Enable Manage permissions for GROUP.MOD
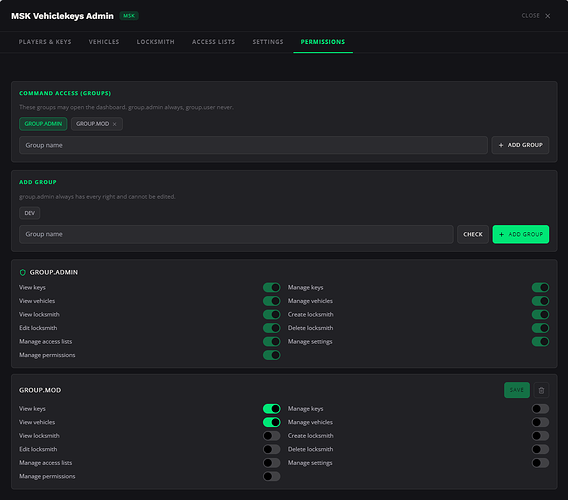 (x=272, y=476)
